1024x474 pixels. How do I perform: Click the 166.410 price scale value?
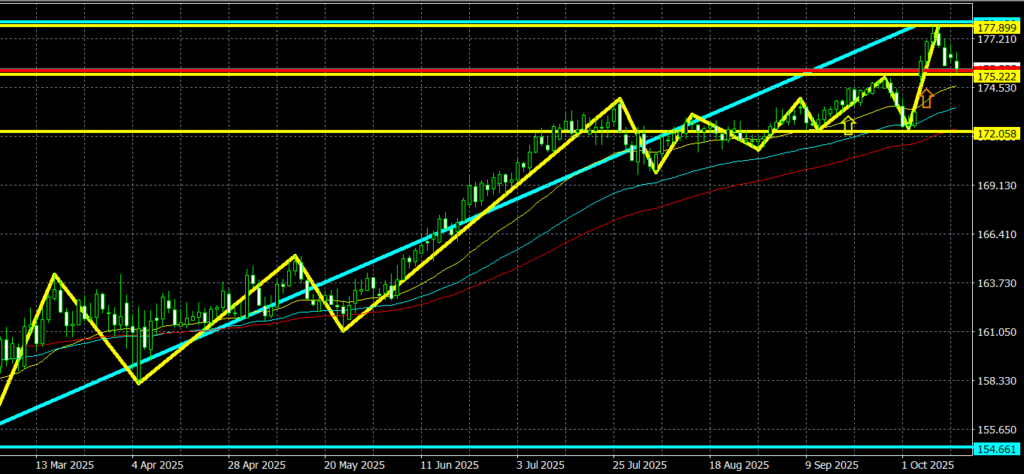pyautogui.click(x=995, y=235)
